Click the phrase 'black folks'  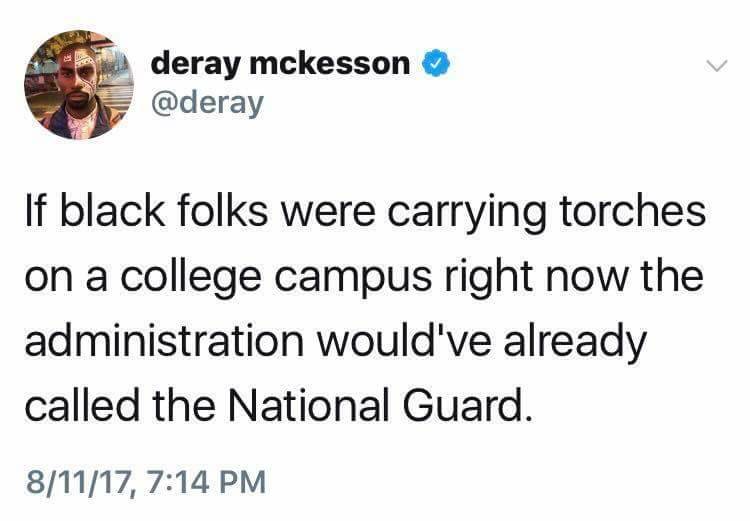[x=163, y=211]
